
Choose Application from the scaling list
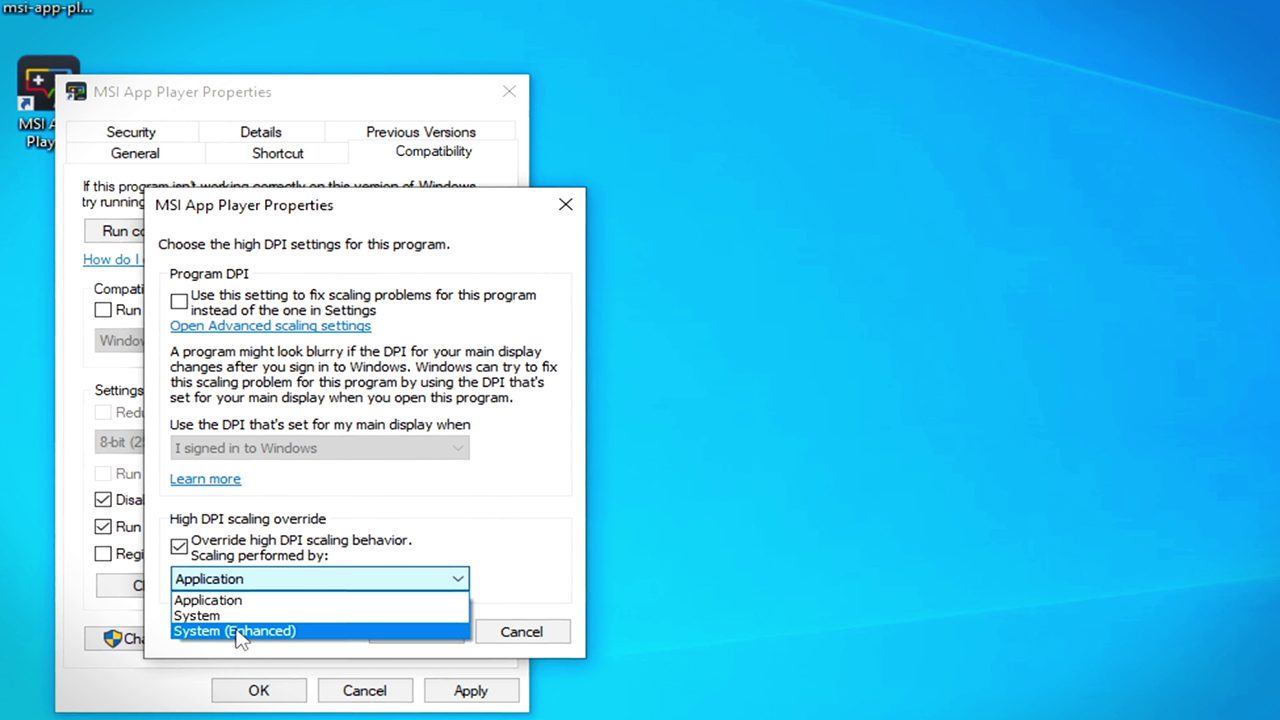320,600
